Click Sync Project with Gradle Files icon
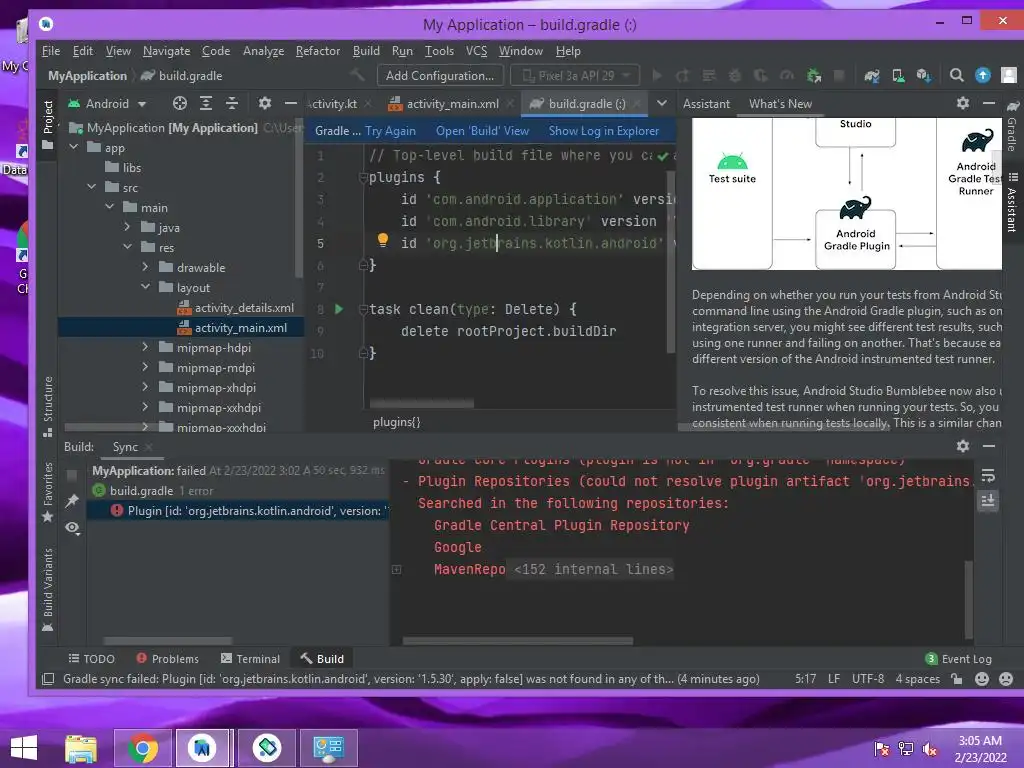Image resolution: width=1024 pixels, height=768 pixels. (872, 76)
